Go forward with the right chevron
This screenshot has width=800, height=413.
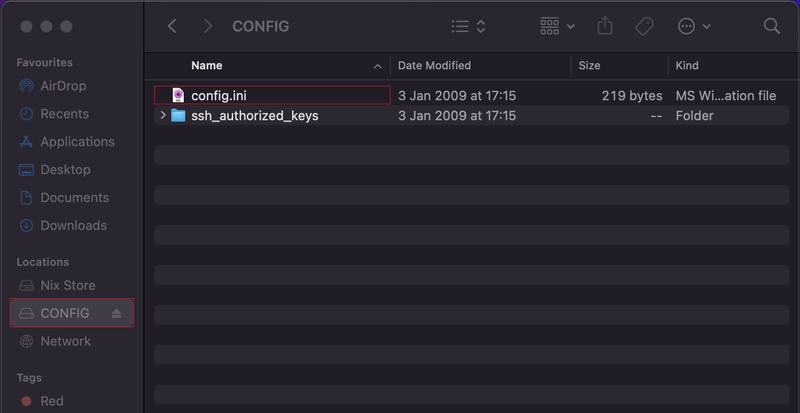tap(208, 26)
